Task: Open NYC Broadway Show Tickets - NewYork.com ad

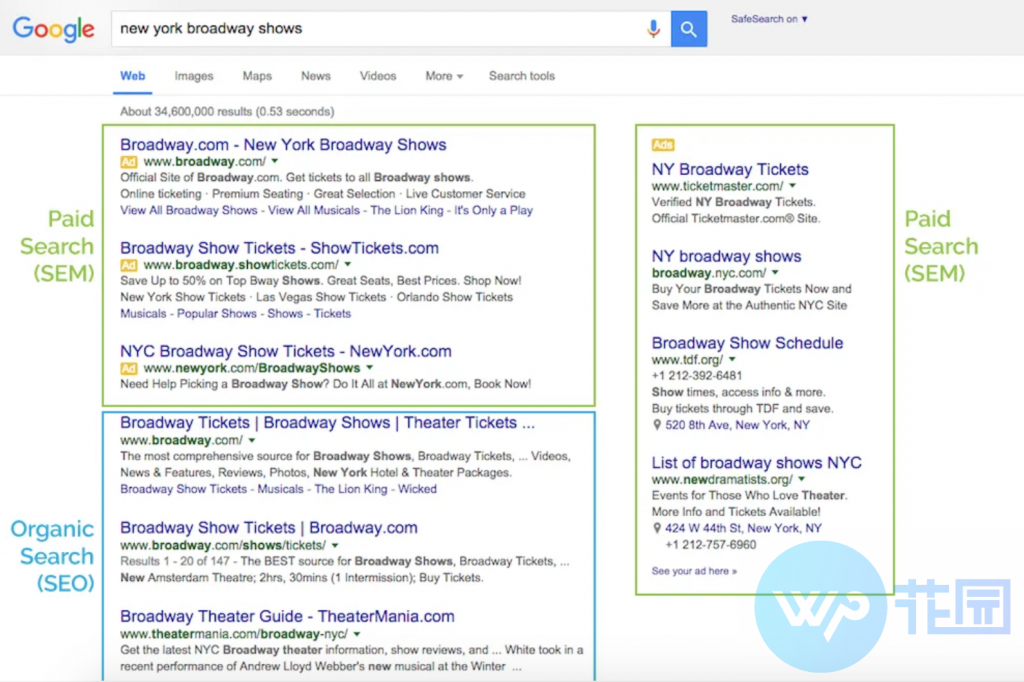Action: 285,351
